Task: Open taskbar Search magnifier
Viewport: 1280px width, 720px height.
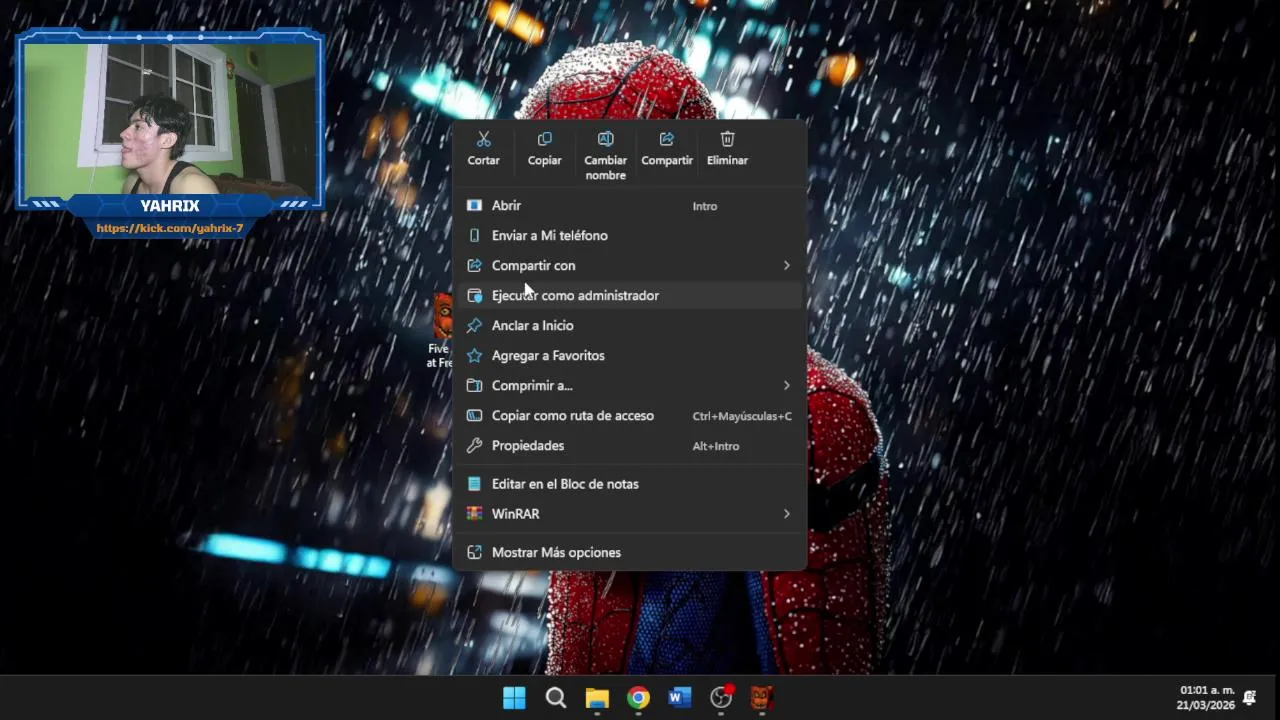Action: click(556, 698)
